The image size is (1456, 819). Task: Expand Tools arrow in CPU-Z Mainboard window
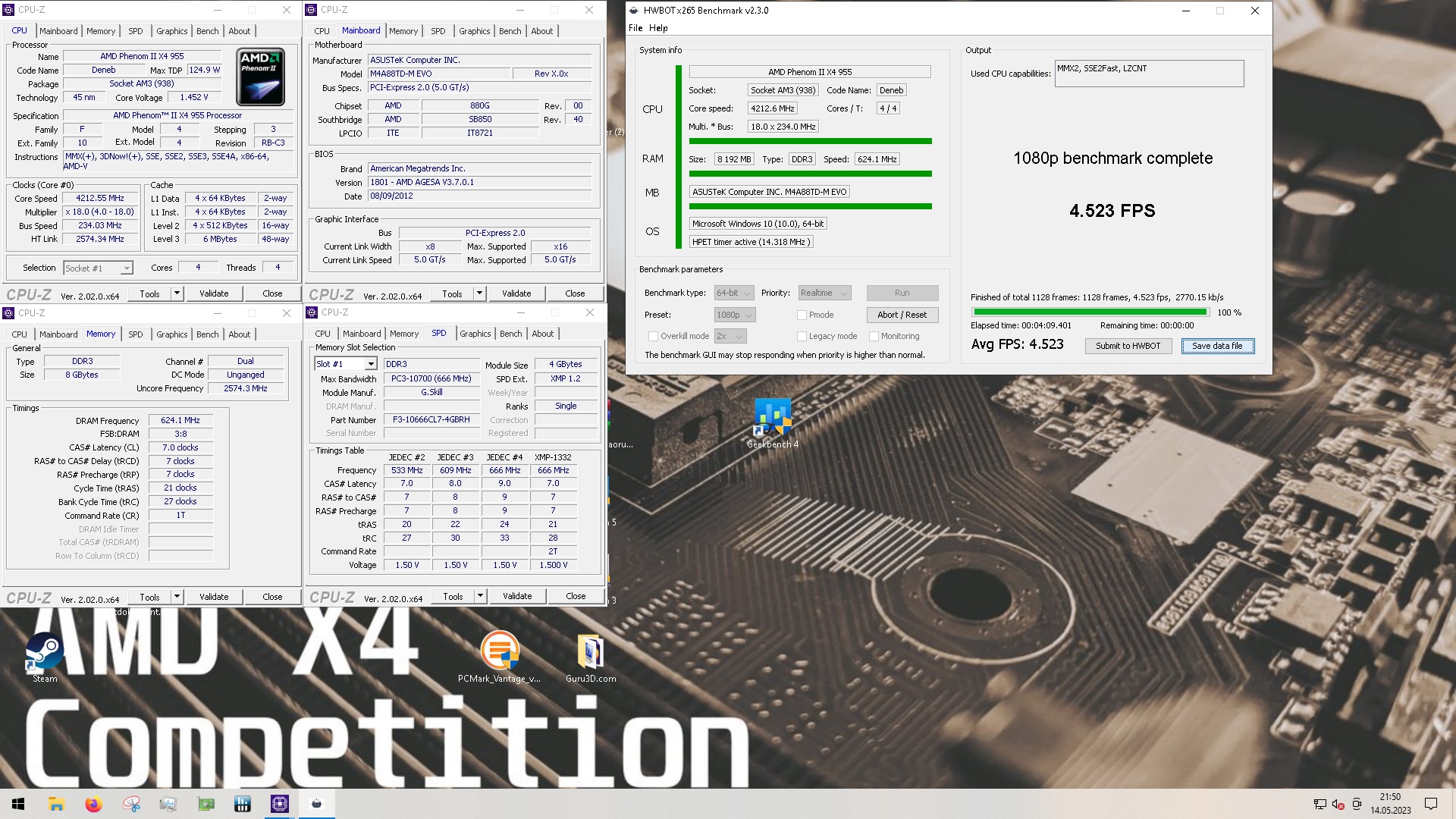click(x=479, y=293)
